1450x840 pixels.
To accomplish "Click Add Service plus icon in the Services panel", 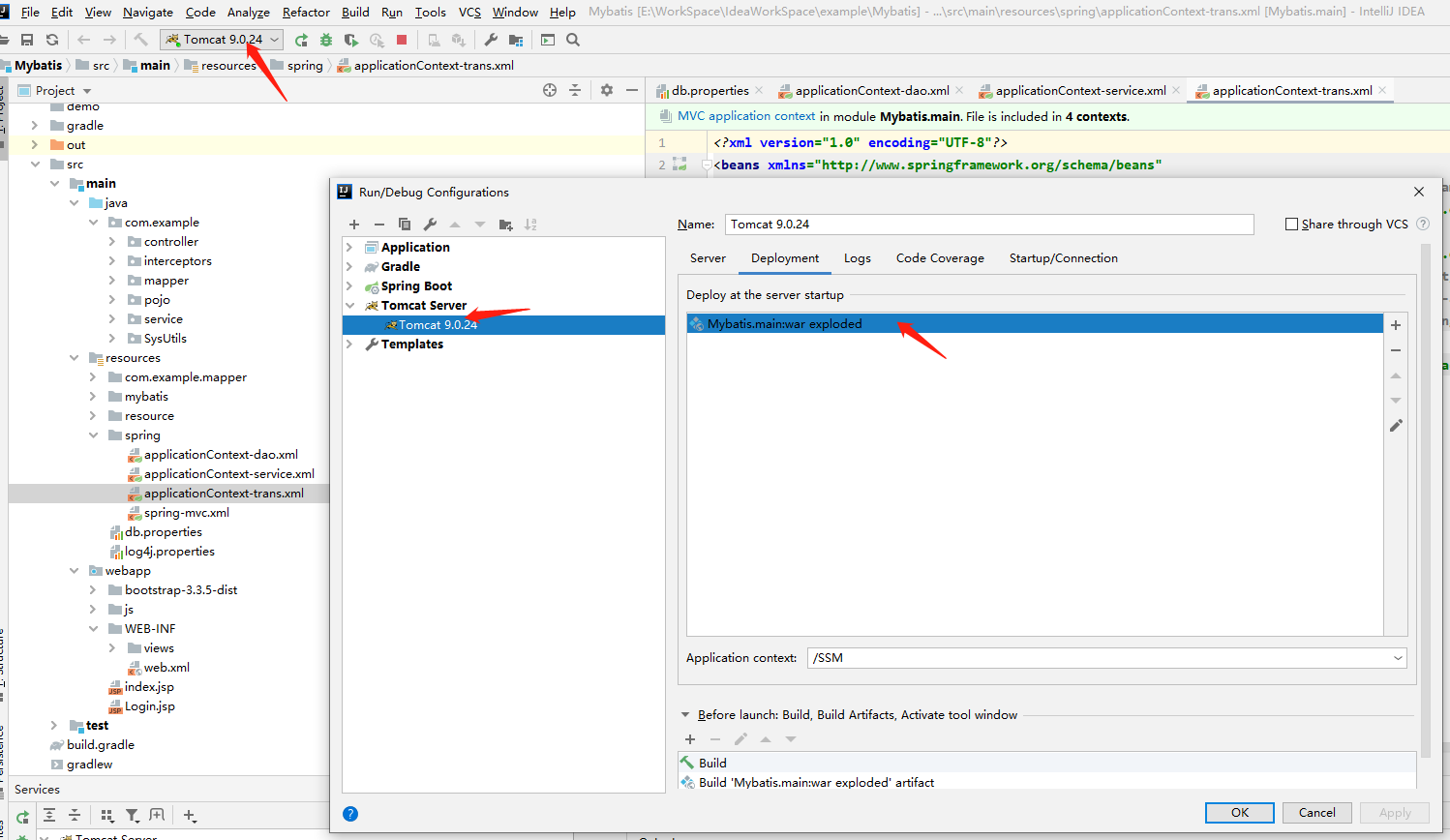I will [190, 816].
